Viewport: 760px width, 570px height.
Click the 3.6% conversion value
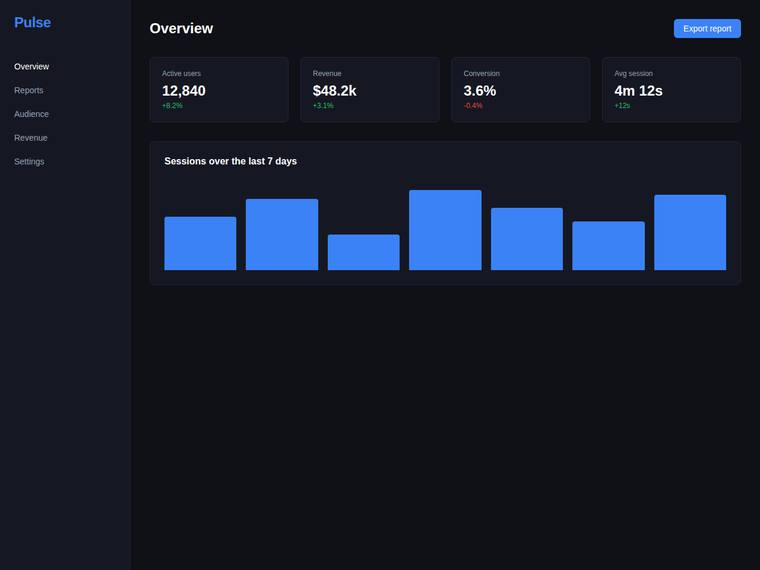coord(480,91)
